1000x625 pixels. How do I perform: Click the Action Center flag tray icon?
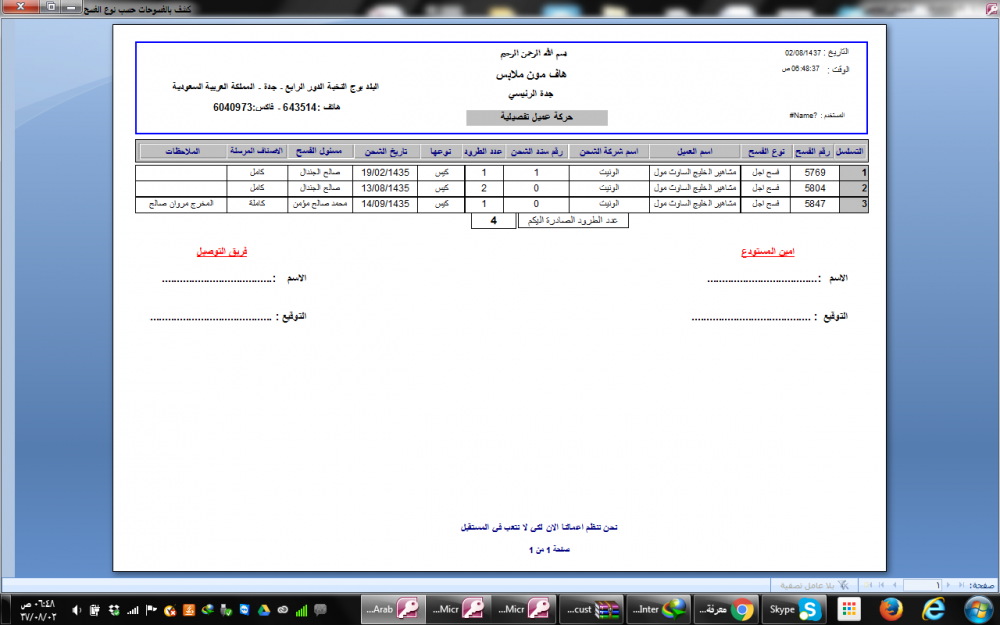tap(152, 610)
